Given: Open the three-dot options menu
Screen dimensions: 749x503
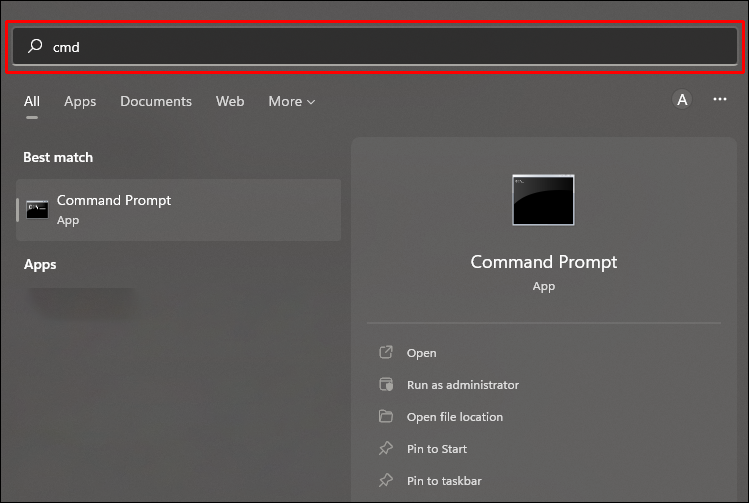Looking at the screenshot, I should click(720, 100).
